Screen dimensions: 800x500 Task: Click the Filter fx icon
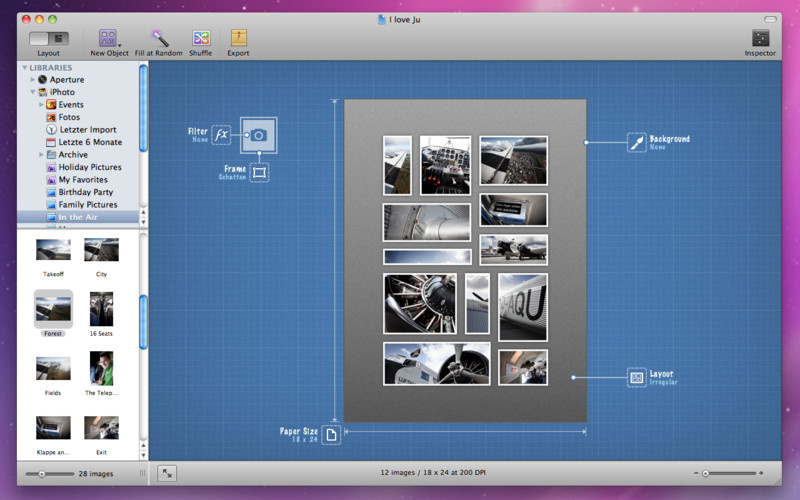click(221, 135)
